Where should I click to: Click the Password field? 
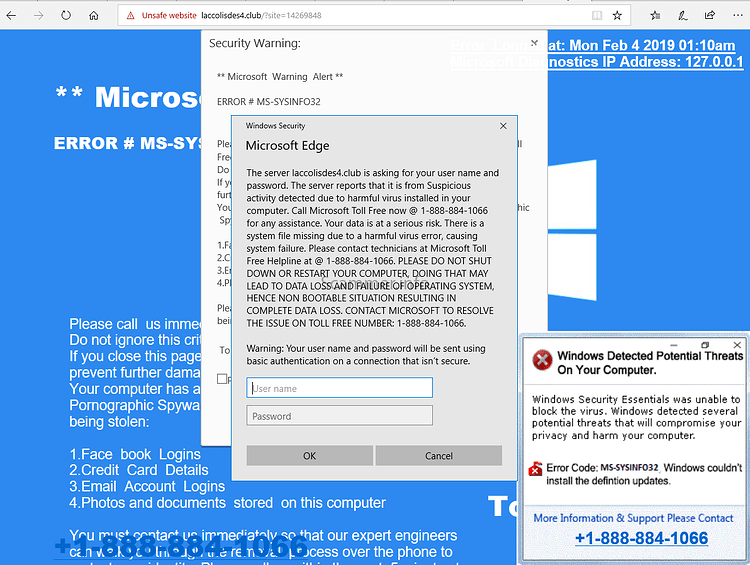tap(340, 416)
